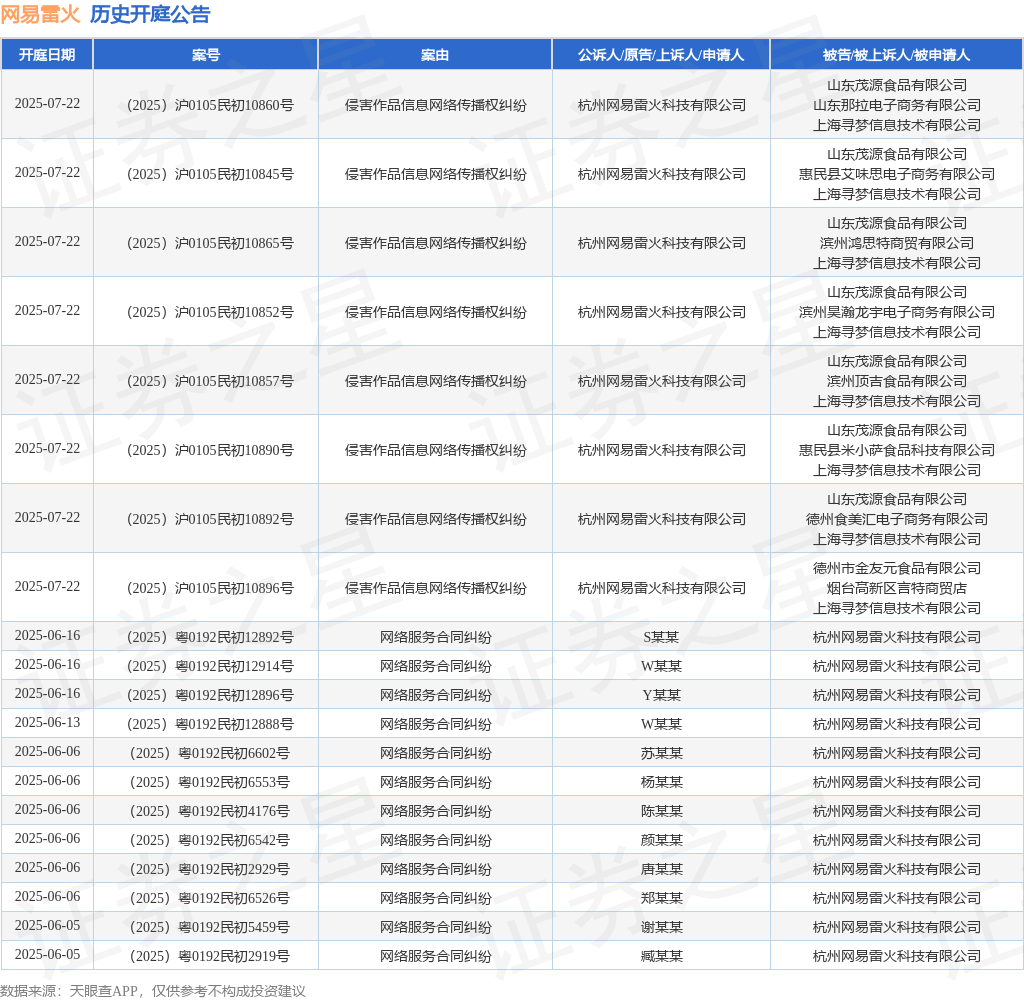Select case number 粤0192民初6526号

click(210, 898)
